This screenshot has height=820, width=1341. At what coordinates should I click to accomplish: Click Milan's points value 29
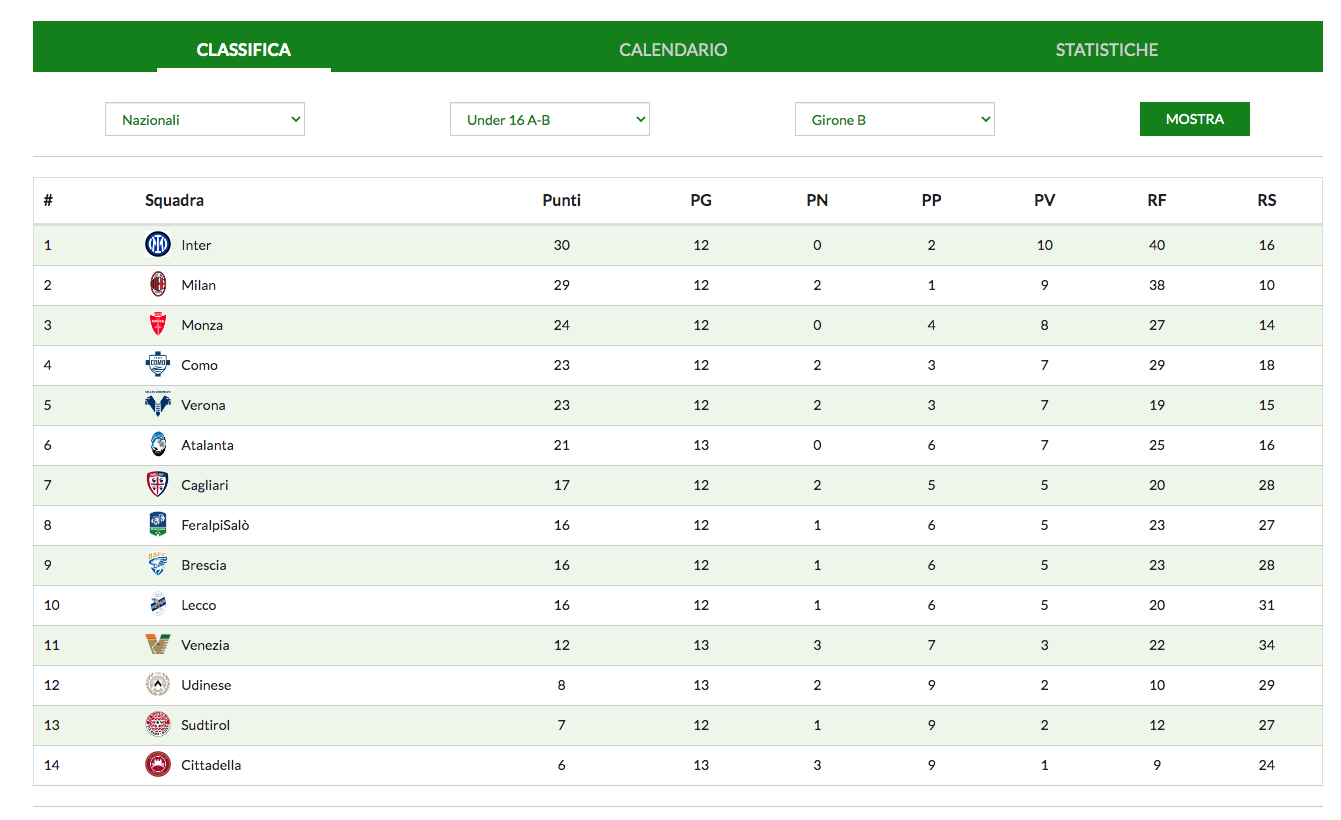pos(562,285)
